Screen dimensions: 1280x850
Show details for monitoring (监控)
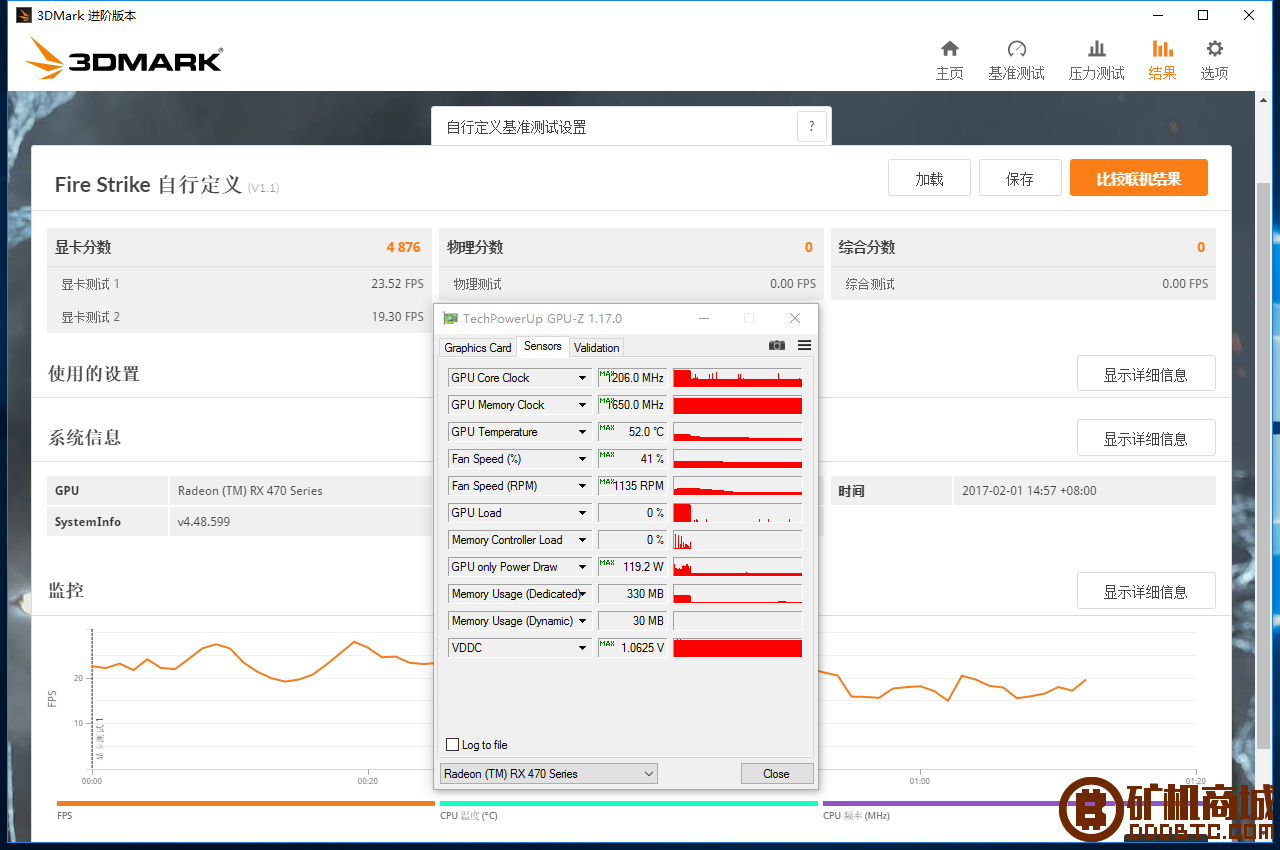(x=1146, y=591)
